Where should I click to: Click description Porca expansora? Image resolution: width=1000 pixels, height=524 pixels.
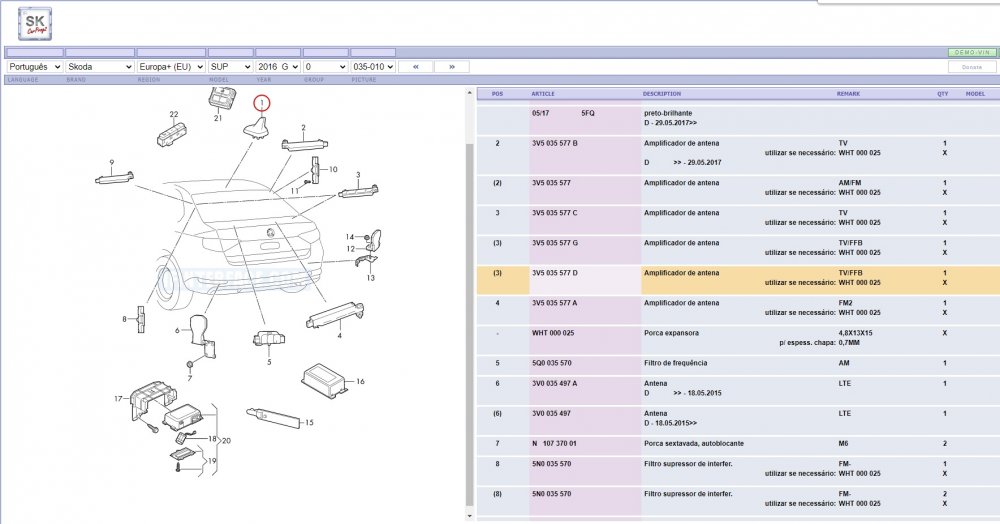pos(671,333)
